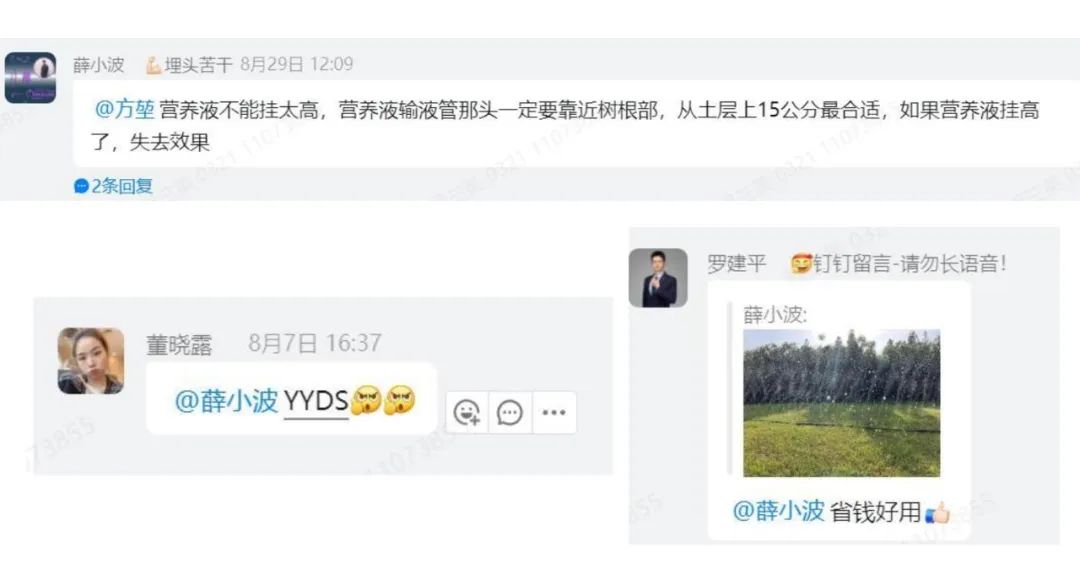The image size is (1080, 575).
Task: Click sender name 董晓露
Action: tap(179, 344)
